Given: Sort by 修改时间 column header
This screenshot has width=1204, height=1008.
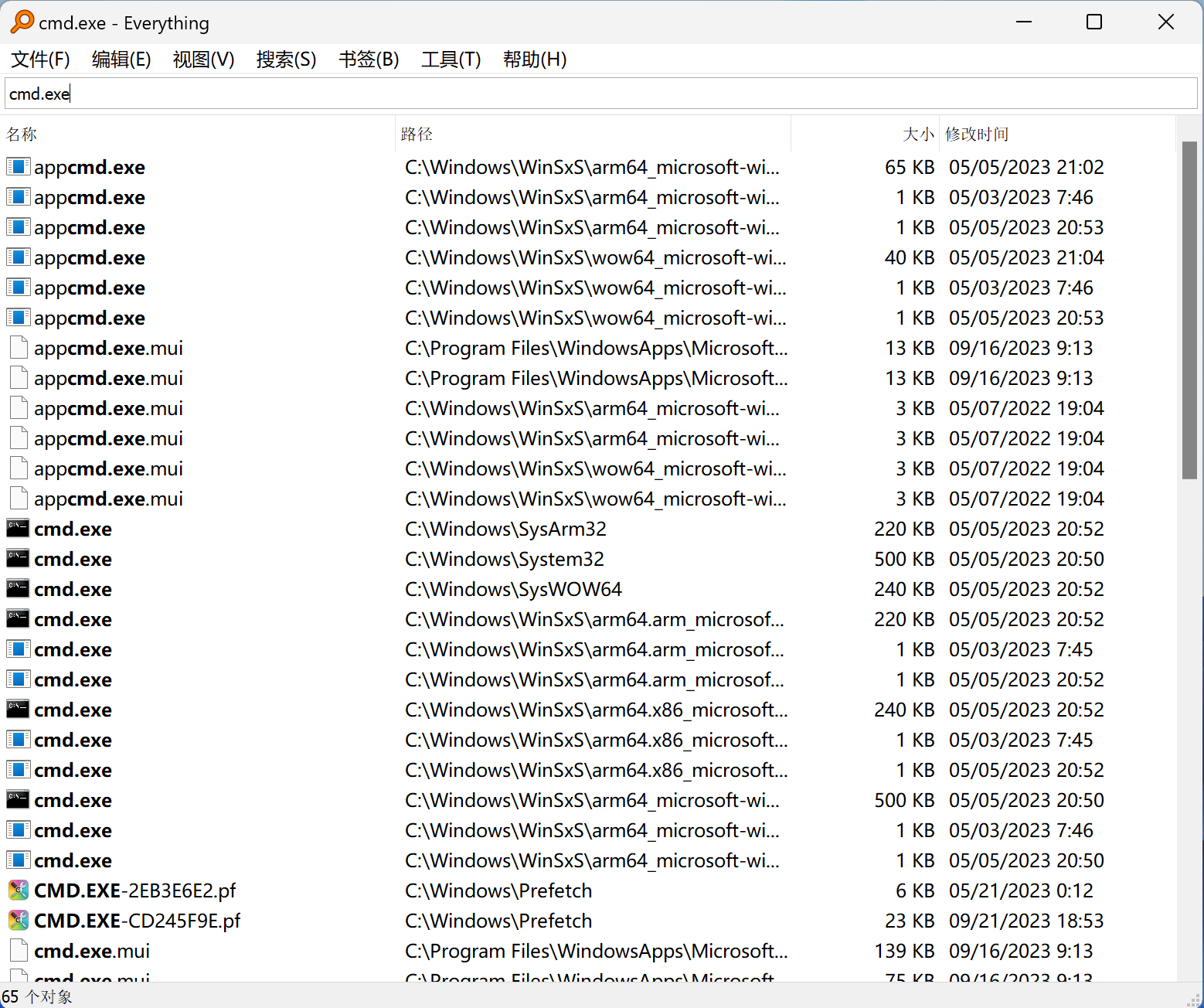Looking at the screenshot, I should [x=976, y=135].
